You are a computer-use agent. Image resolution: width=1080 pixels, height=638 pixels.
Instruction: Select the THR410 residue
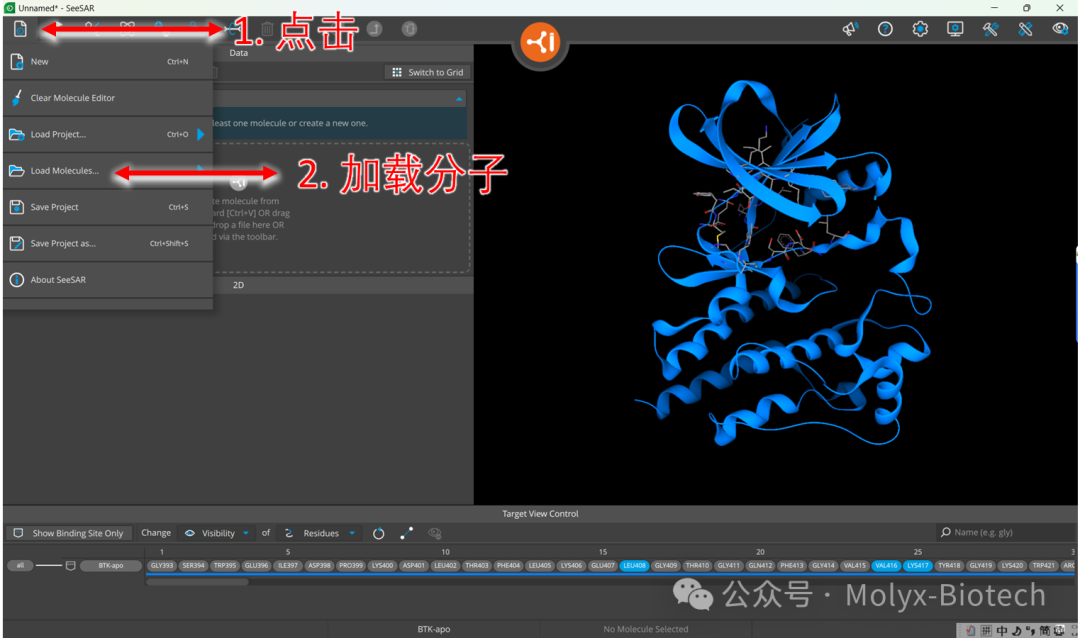click(x=697, y=566)
